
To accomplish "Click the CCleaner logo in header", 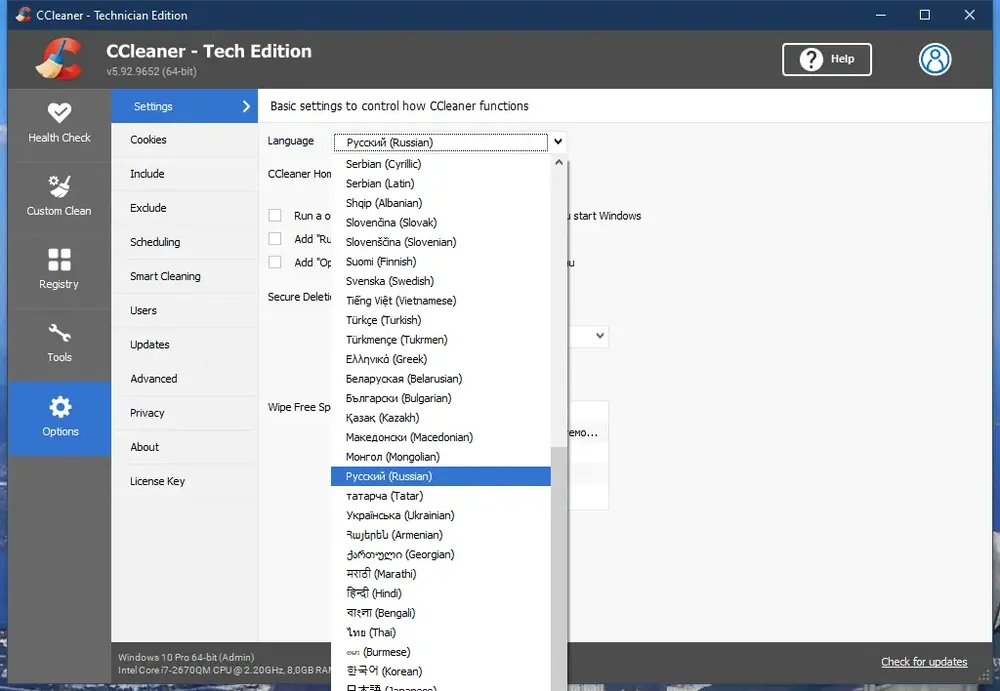I will (60, 59).
